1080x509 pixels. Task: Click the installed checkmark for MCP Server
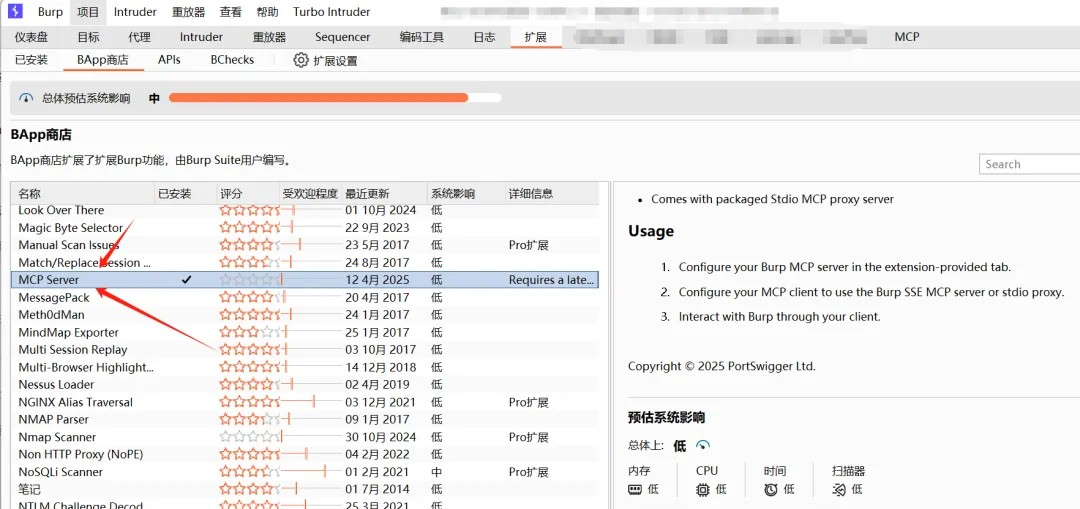(x=186, y=280)
